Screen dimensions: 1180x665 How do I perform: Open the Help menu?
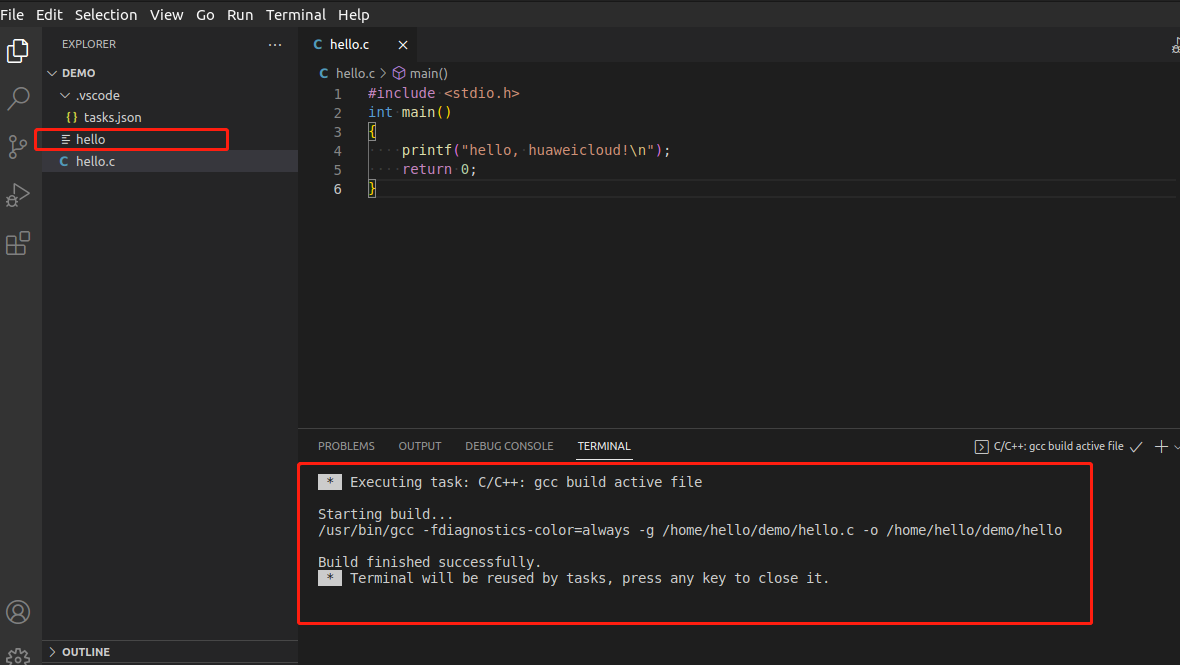click(x=354, y=14)
